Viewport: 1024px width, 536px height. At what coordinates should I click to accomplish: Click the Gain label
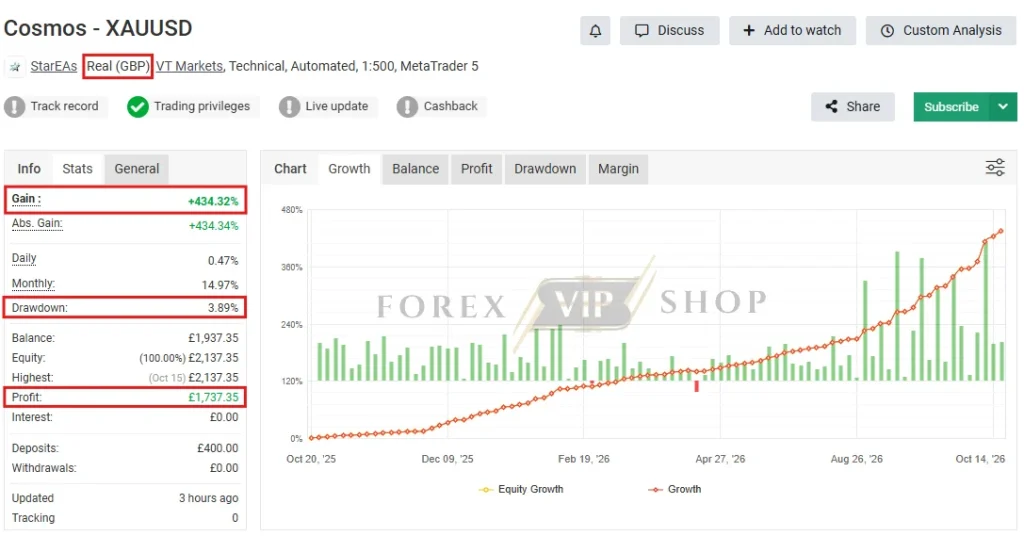(26, 199)
